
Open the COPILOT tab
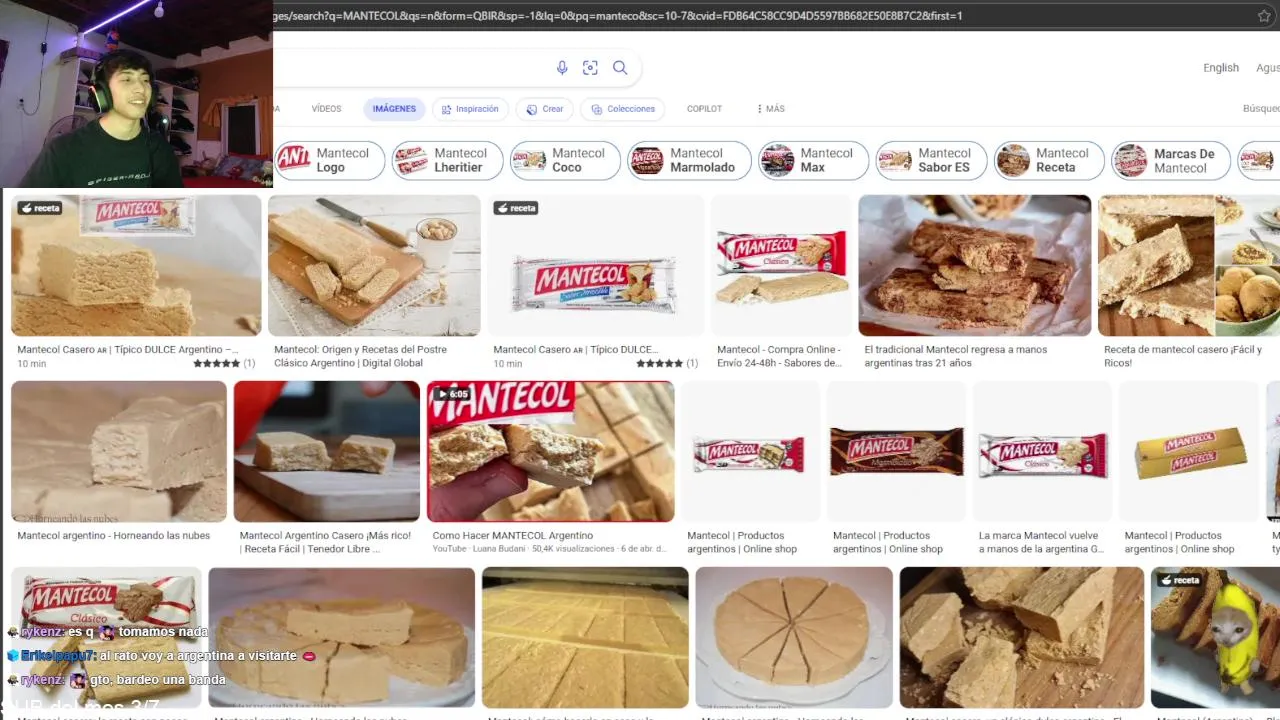[x=704, y=109]
